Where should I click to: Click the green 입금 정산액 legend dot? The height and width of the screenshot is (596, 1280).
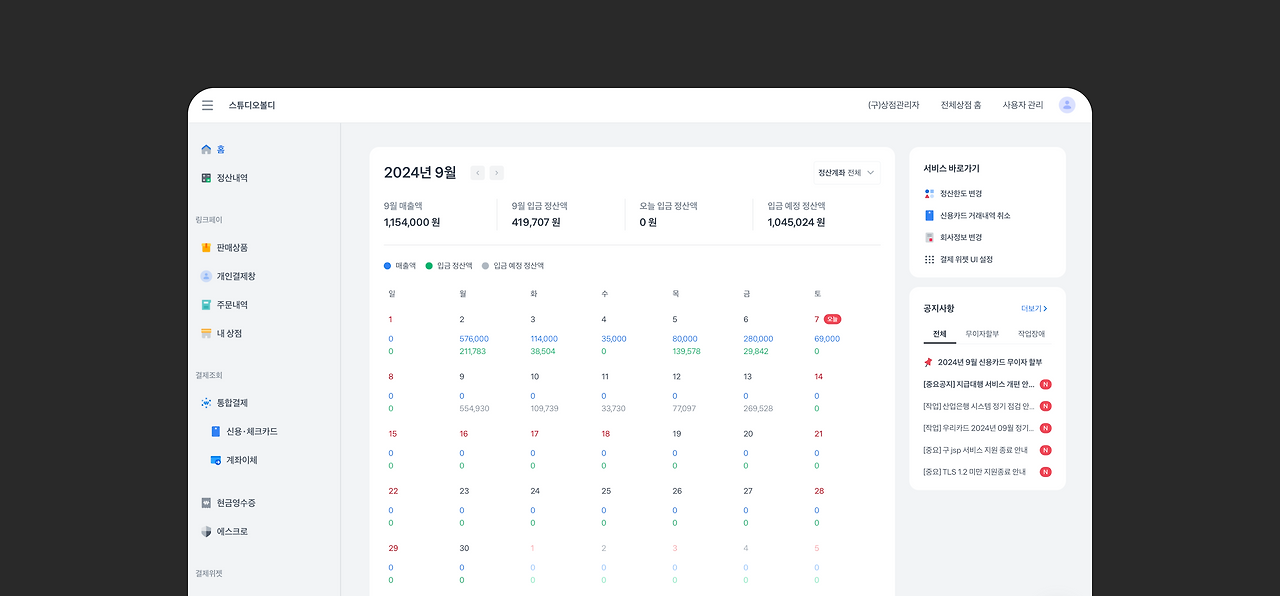(429, 266)
